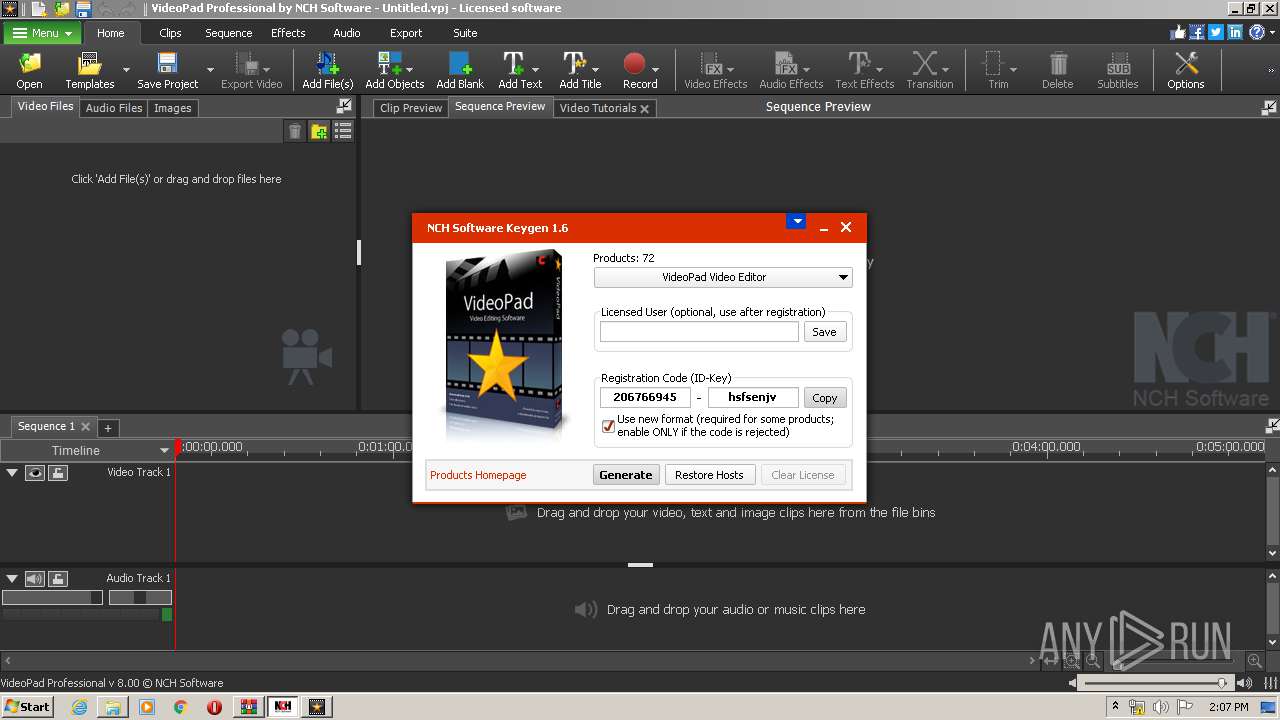
Task: Switch to the Effects ribbon tab
Action: coord(288,33)
